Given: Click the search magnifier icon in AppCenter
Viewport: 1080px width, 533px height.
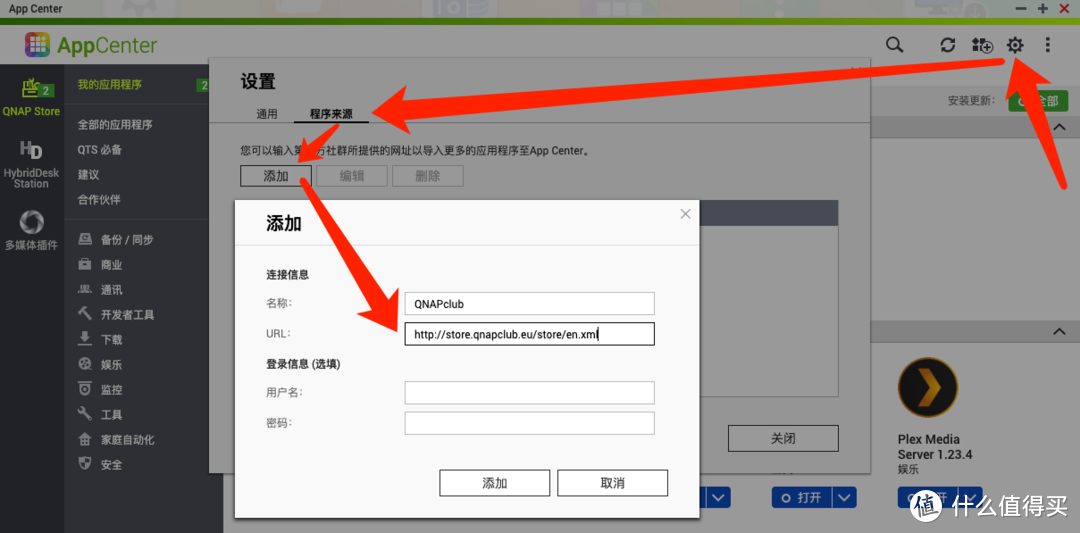Looking at the screenshot, I should click(894, 45).
